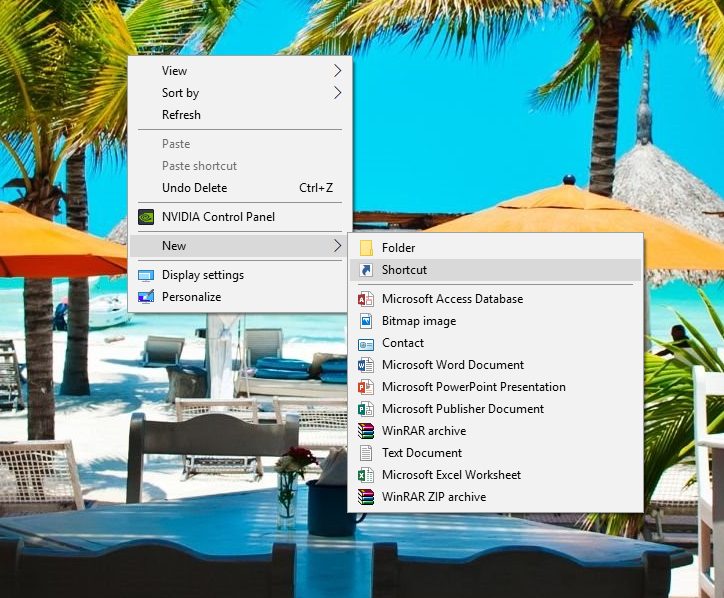
Task: Create a new WinRAR archive
Action: 495,431
